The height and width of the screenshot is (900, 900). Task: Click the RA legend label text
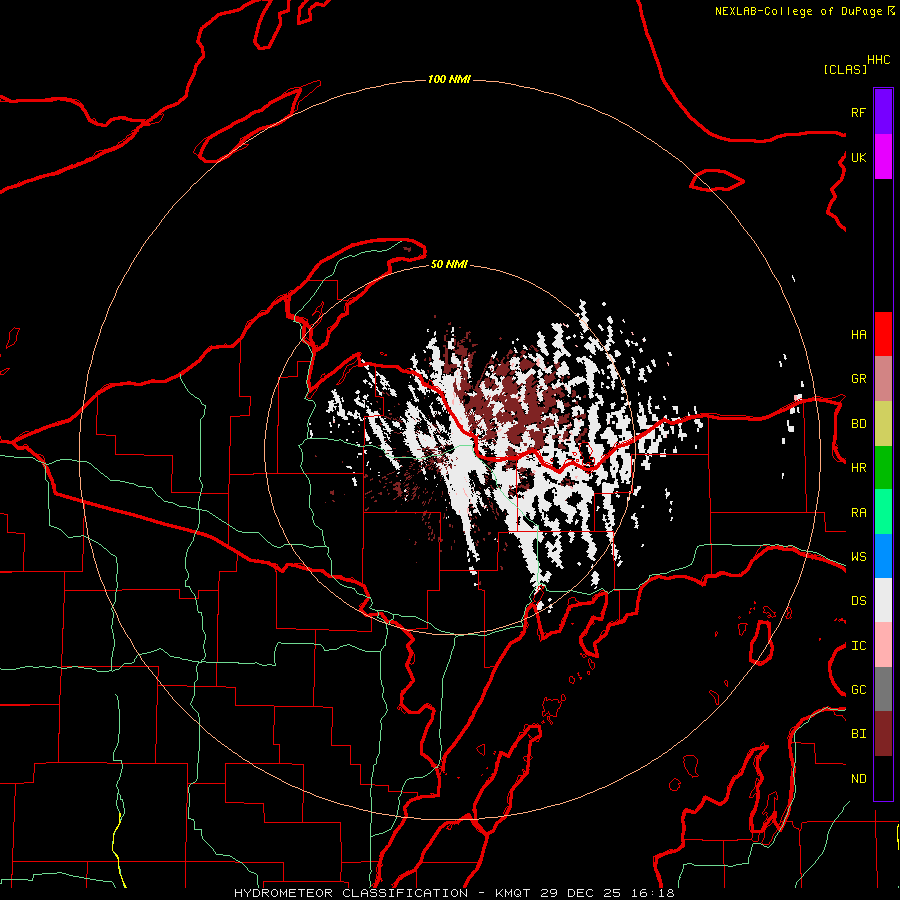[859, 513]
